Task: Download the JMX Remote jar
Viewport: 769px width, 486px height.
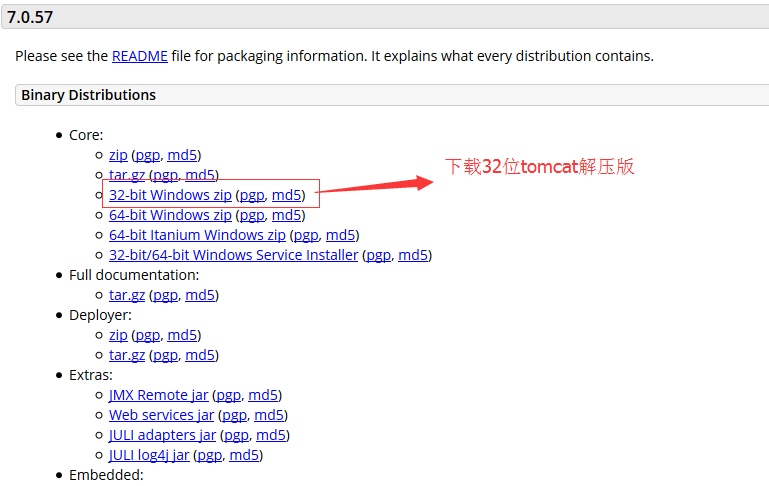Action: (158, 395)
